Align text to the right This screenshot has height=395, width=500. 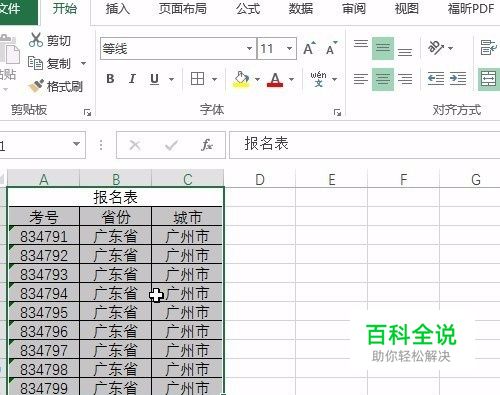pos(405,79)
